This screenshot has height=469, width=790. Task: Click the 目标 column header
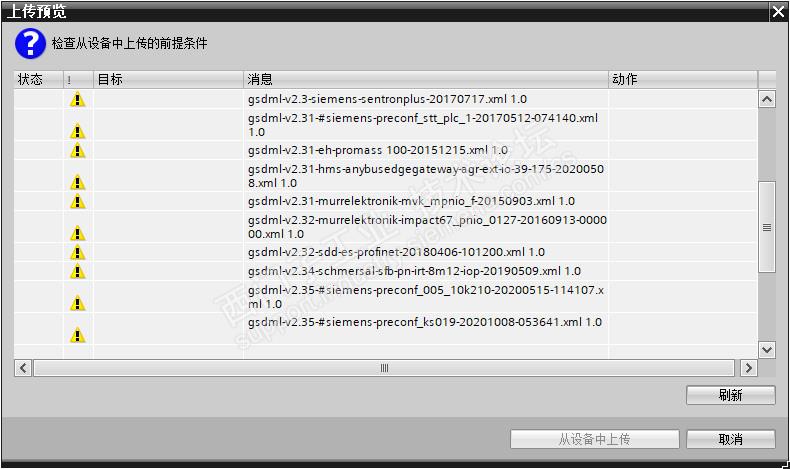[x=169, y=80]
